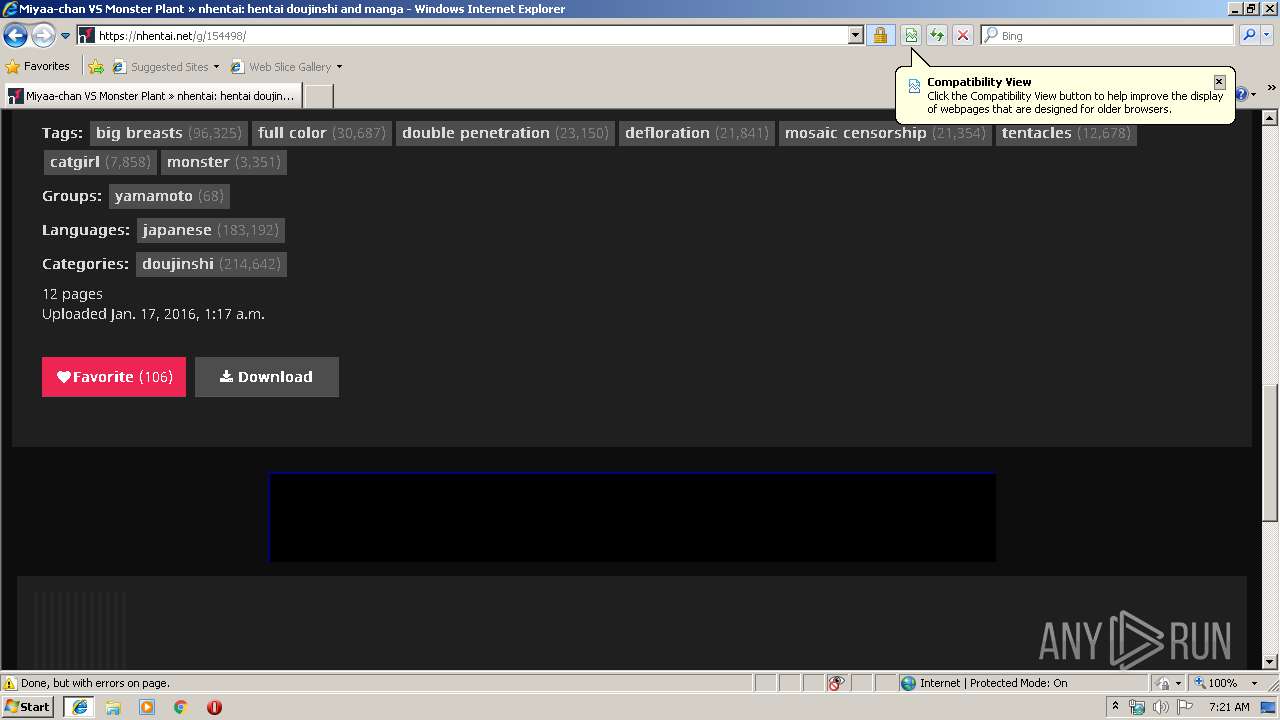The width and height of the screenshot is (1280, 720).
Task: Click the Internet Protected Mode zone indicator
Action: 984,683
